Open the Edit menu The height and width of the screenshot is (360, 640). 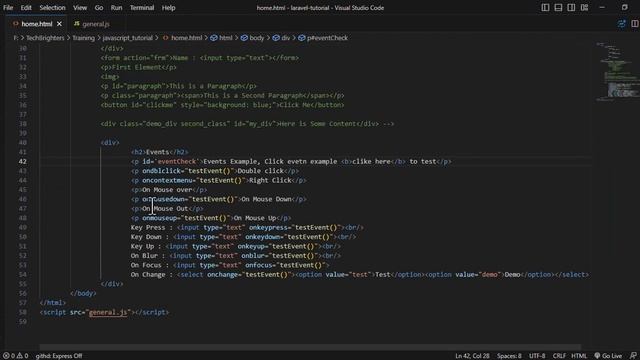[x=26, y=8]
